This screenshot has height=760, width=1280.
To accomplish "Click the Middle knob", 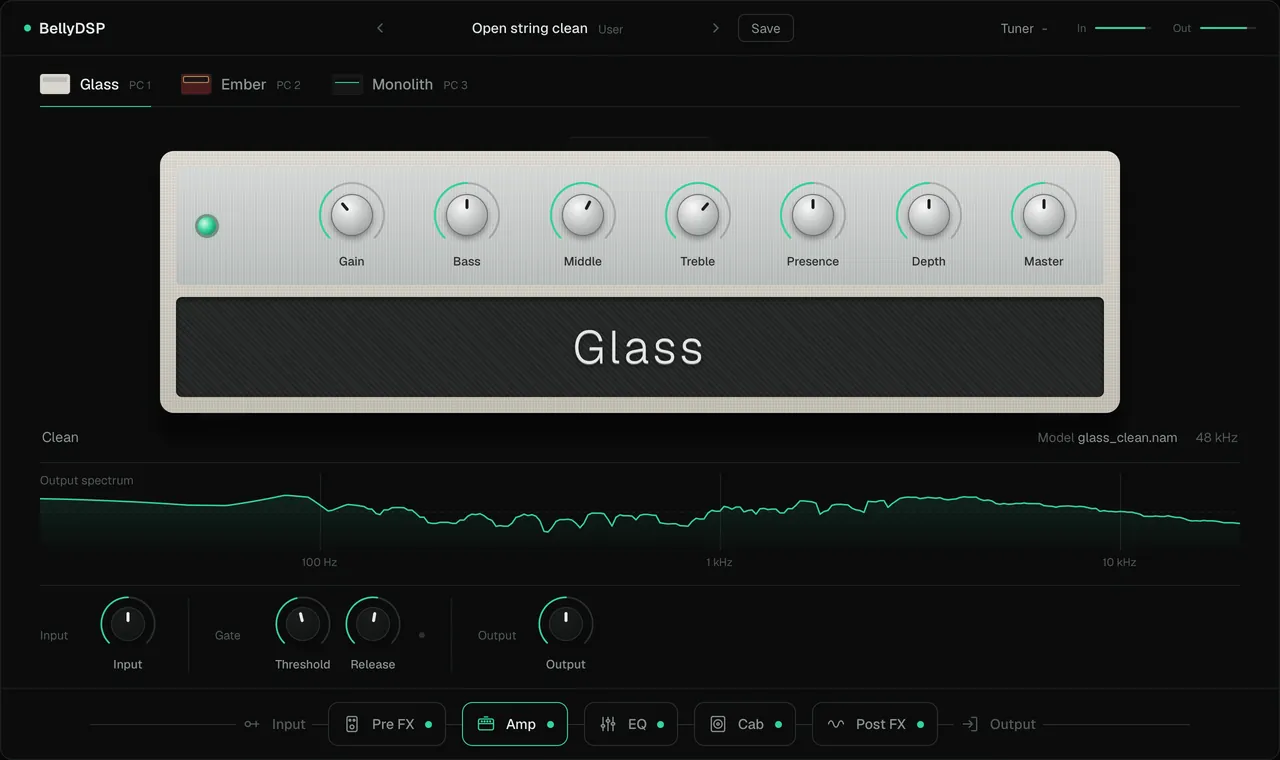I will click(x=583, y=215).
